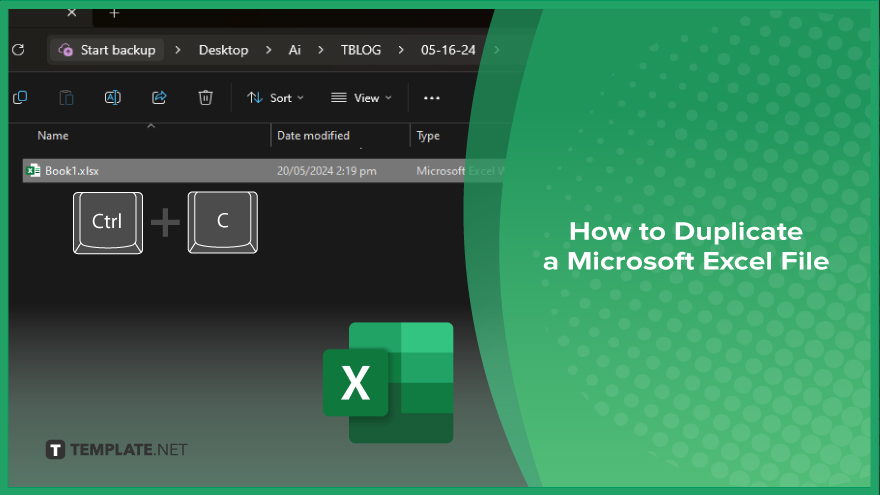Navigate to Desktop in the breadcrumb
The height and width of the screenshot is (495, 880).
223,50
